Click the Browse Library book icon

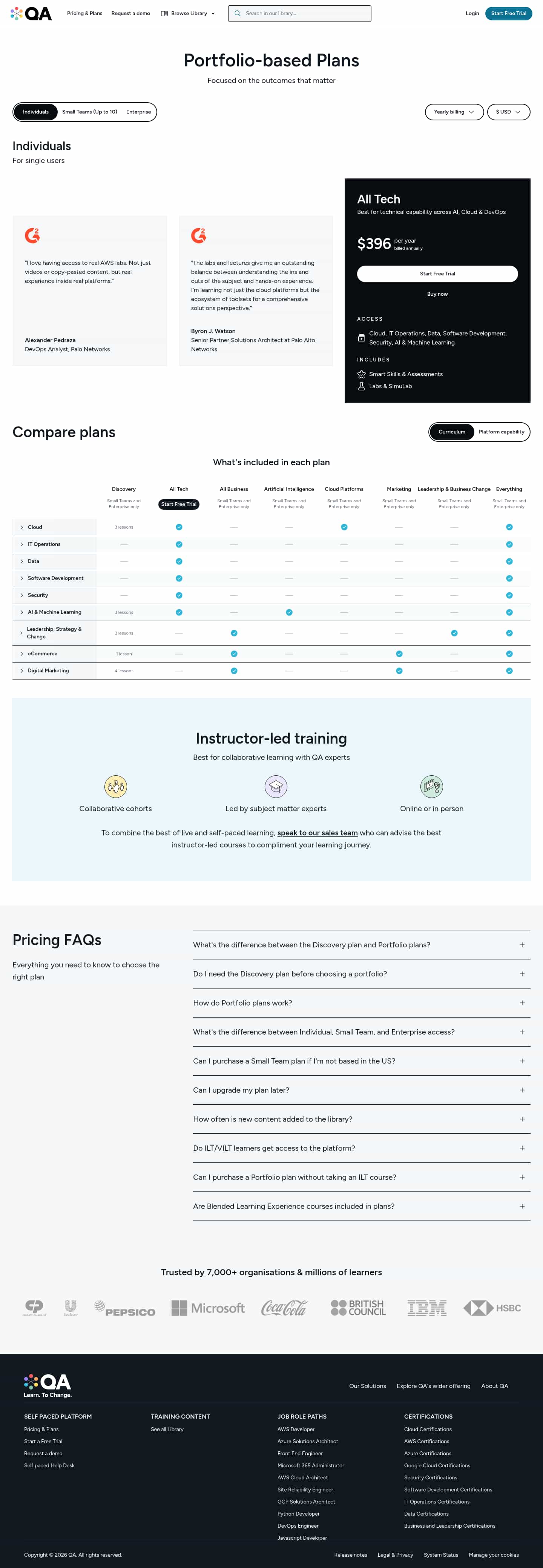point(164,13)
